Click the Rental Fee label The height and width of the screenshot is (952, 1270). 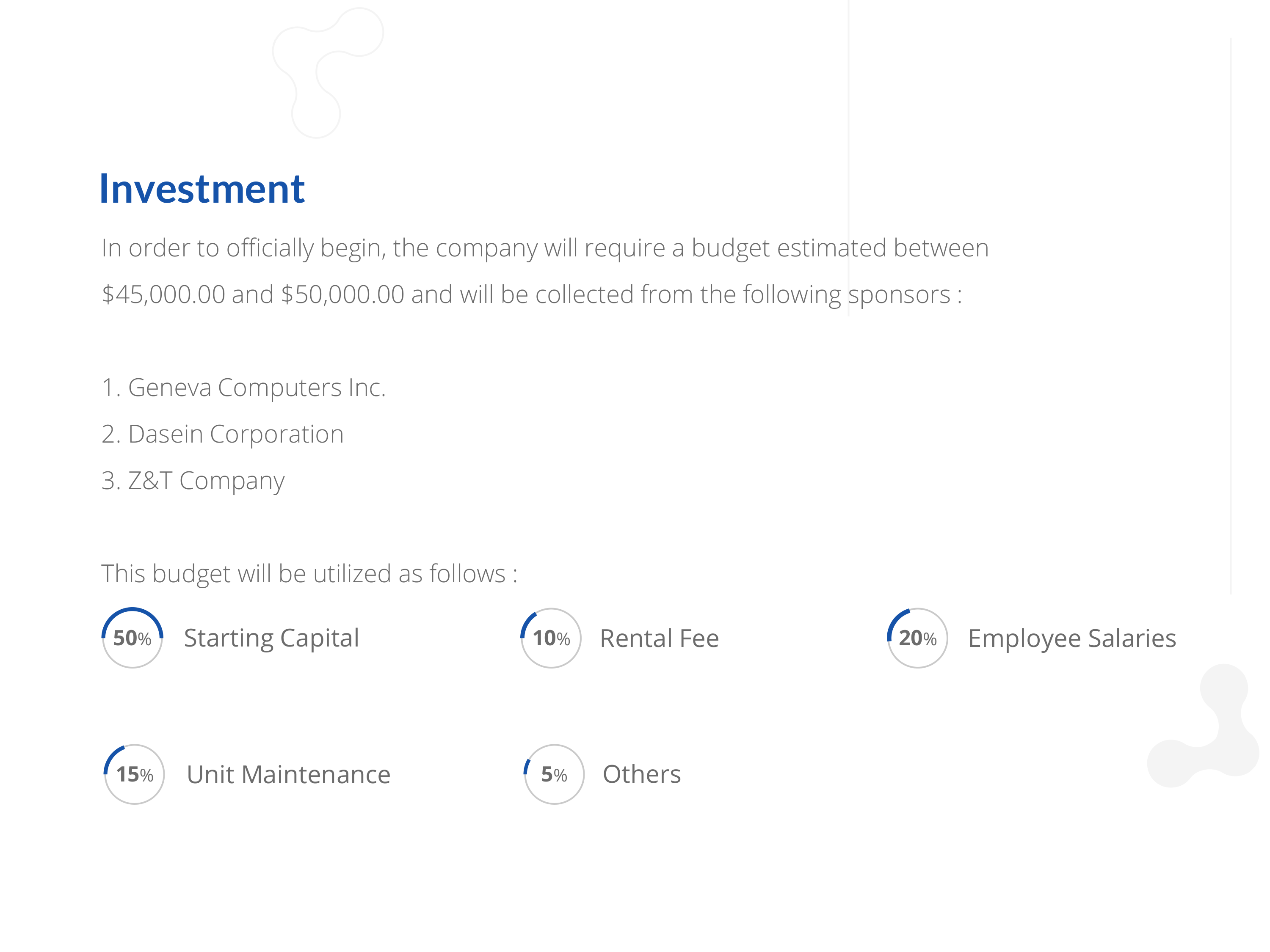(x=659, y=638)
